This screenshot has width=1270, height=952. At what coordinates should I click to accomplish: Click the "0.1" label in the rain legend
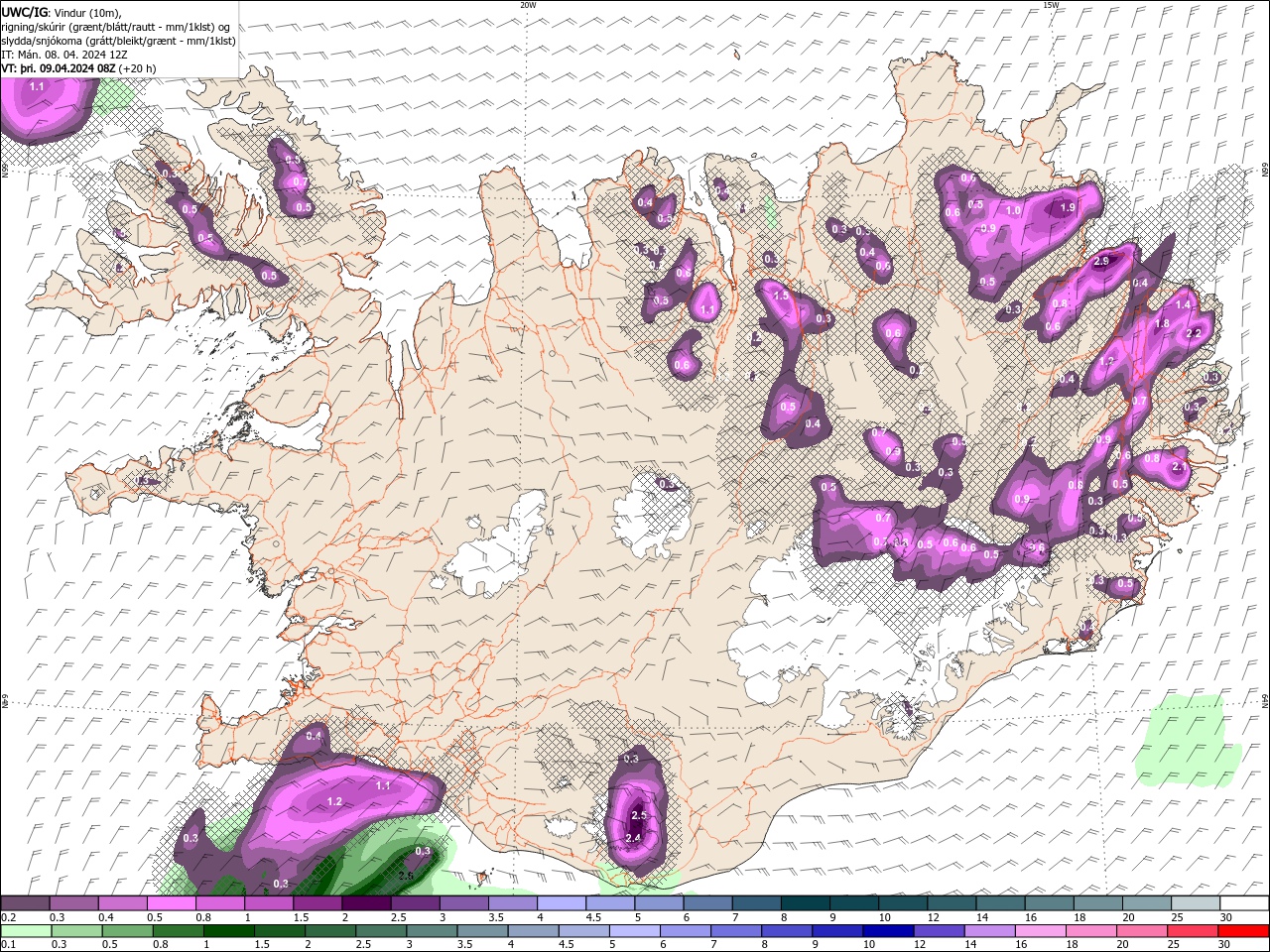click(8, 944)
